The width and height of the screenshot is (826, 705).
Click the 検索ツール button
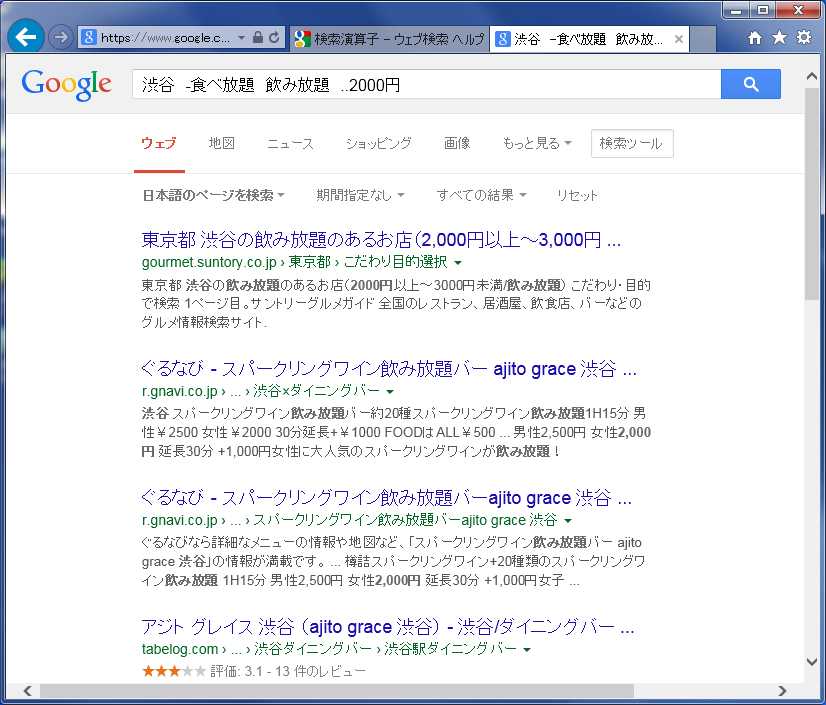tap(632, 143)
